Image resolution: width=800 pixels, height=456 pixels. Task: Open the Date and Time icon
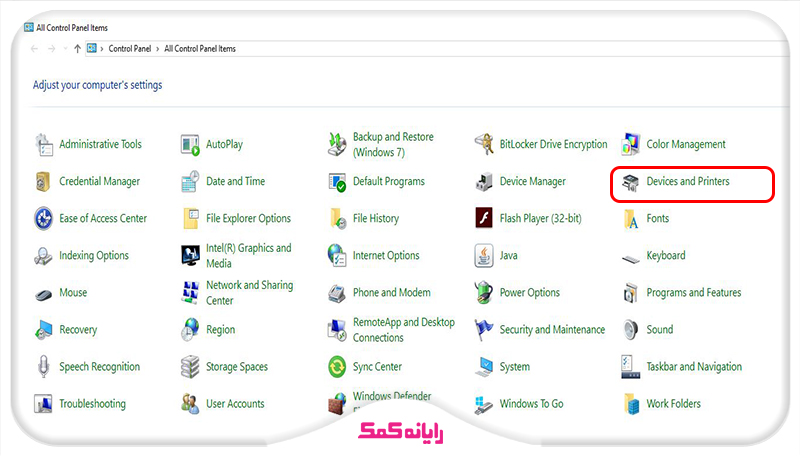[x=190, y=182]
